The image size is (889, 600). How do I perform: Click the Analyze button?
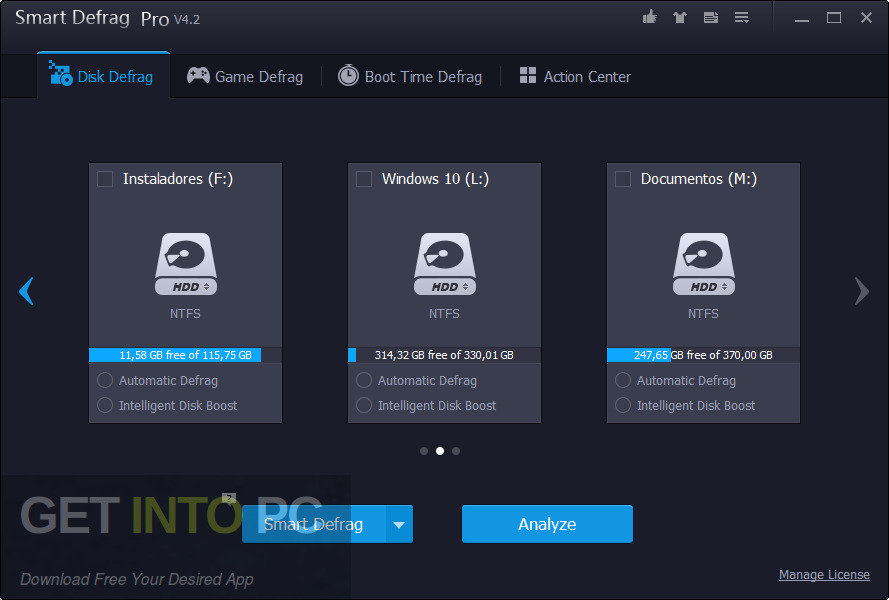547,524
